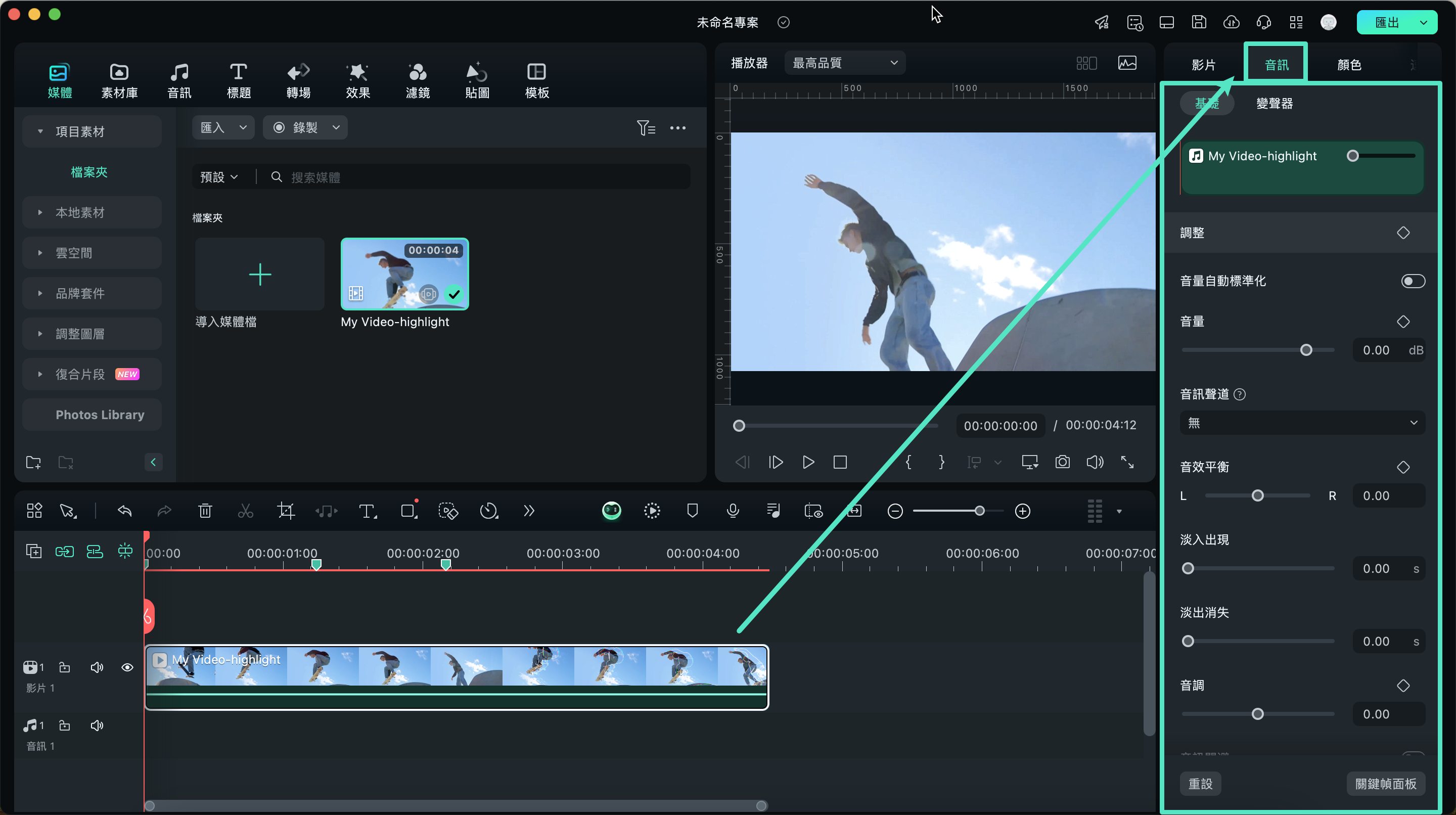Lock the 音訊 1 track
The height and width of the screenshot is (815, 1456).
(64, 725)
